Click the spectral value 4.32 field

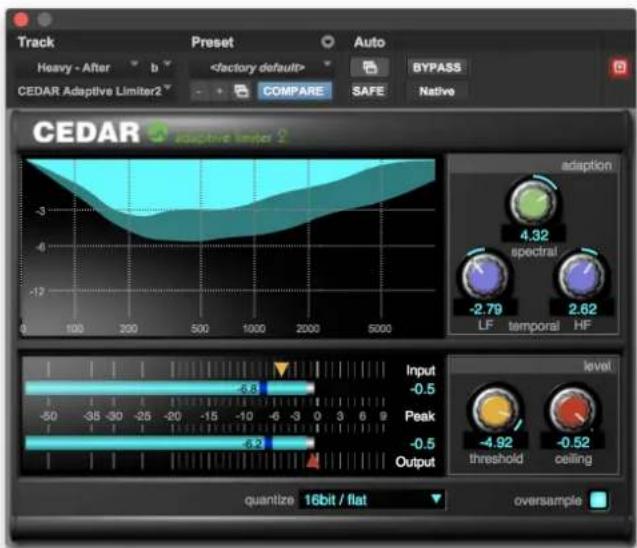(x=534, y=235)
